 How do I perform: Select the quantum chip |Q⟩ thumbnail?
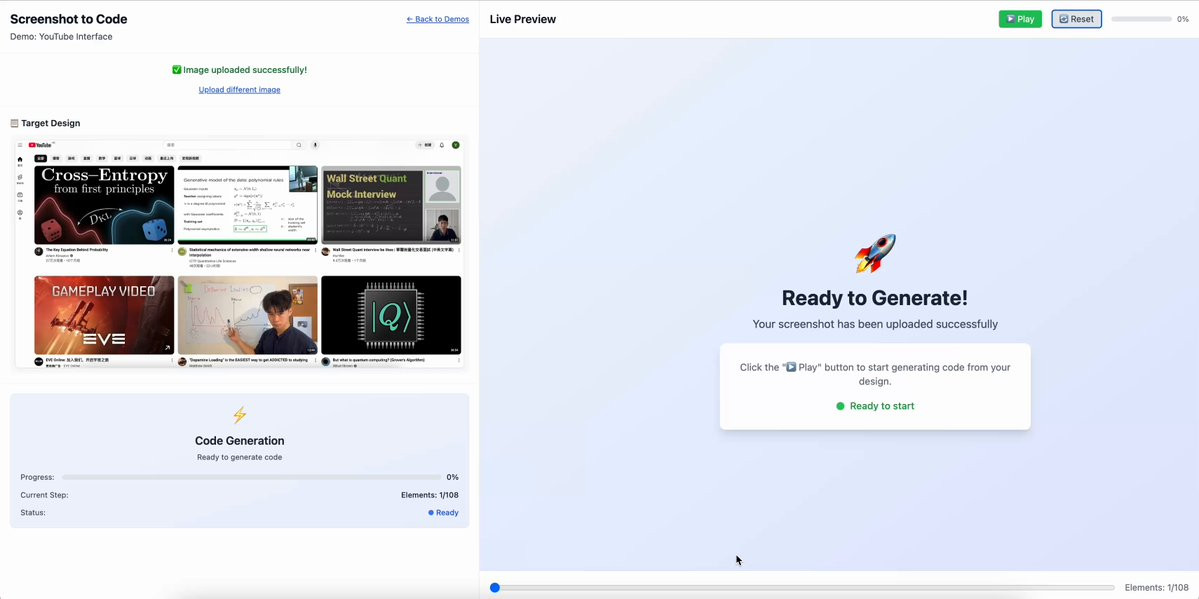(391, 315)
